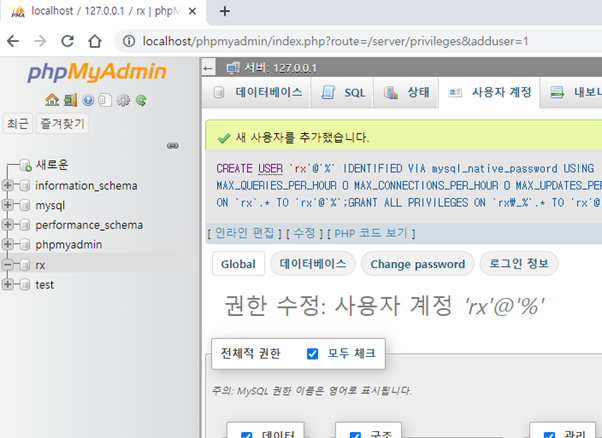The image size is (602, 438).
Task: Select the test database name
Action: (45, 285)
